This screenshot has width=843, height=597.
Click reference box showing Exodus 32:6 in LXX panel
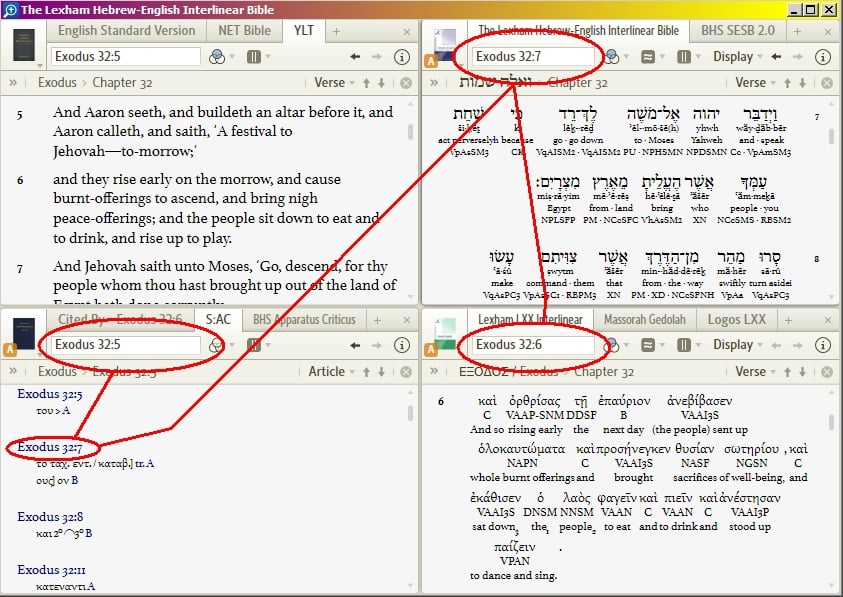tap(533, 345)
